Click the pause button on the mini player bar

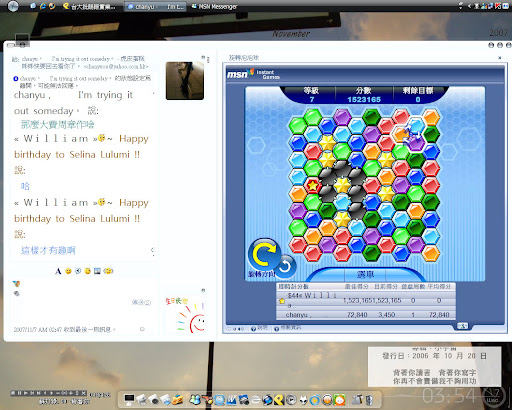tap(19, 393)
